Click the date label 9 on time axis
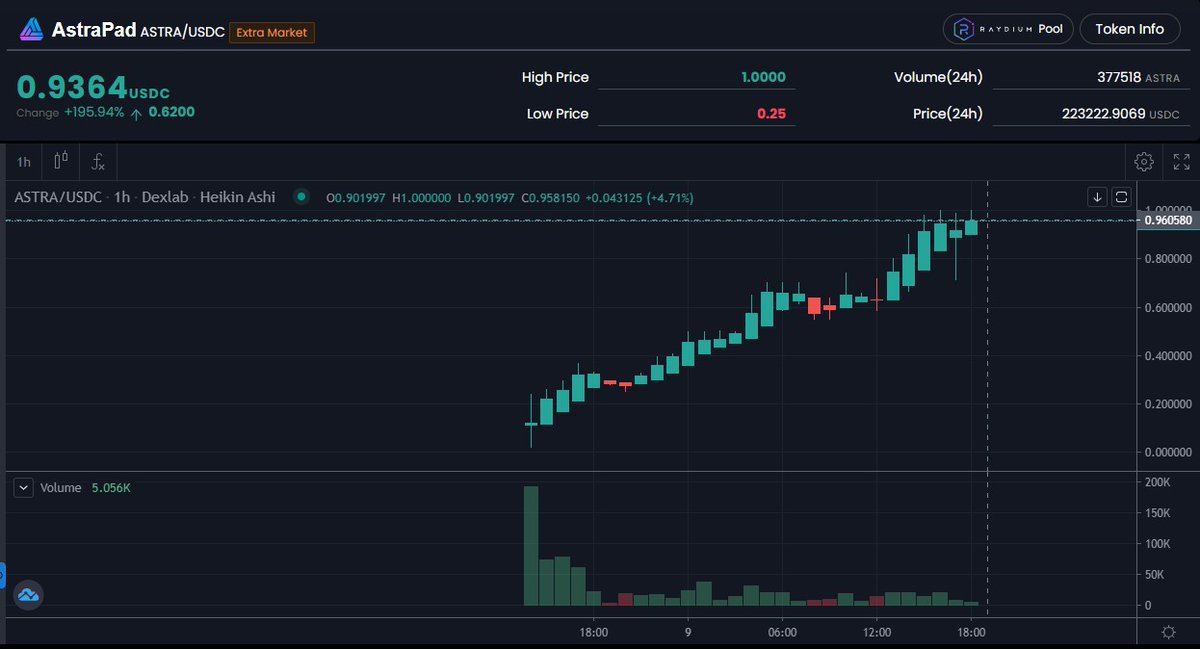Viewport: 1200px width, 649px height. (x=688, y=632)
